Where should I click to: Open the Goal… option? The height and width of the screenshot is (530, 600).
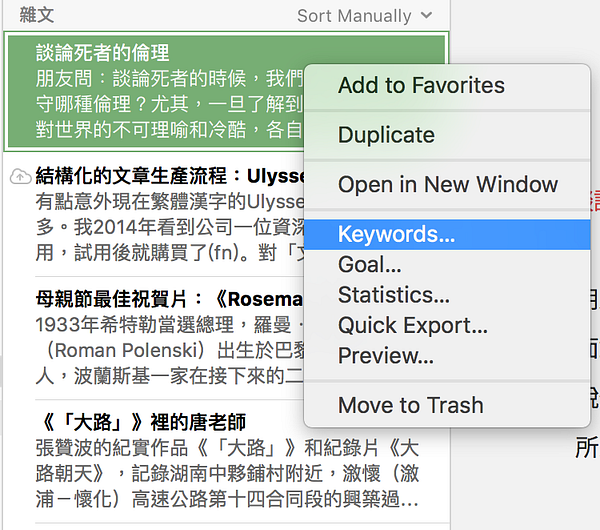click(369, 264)
